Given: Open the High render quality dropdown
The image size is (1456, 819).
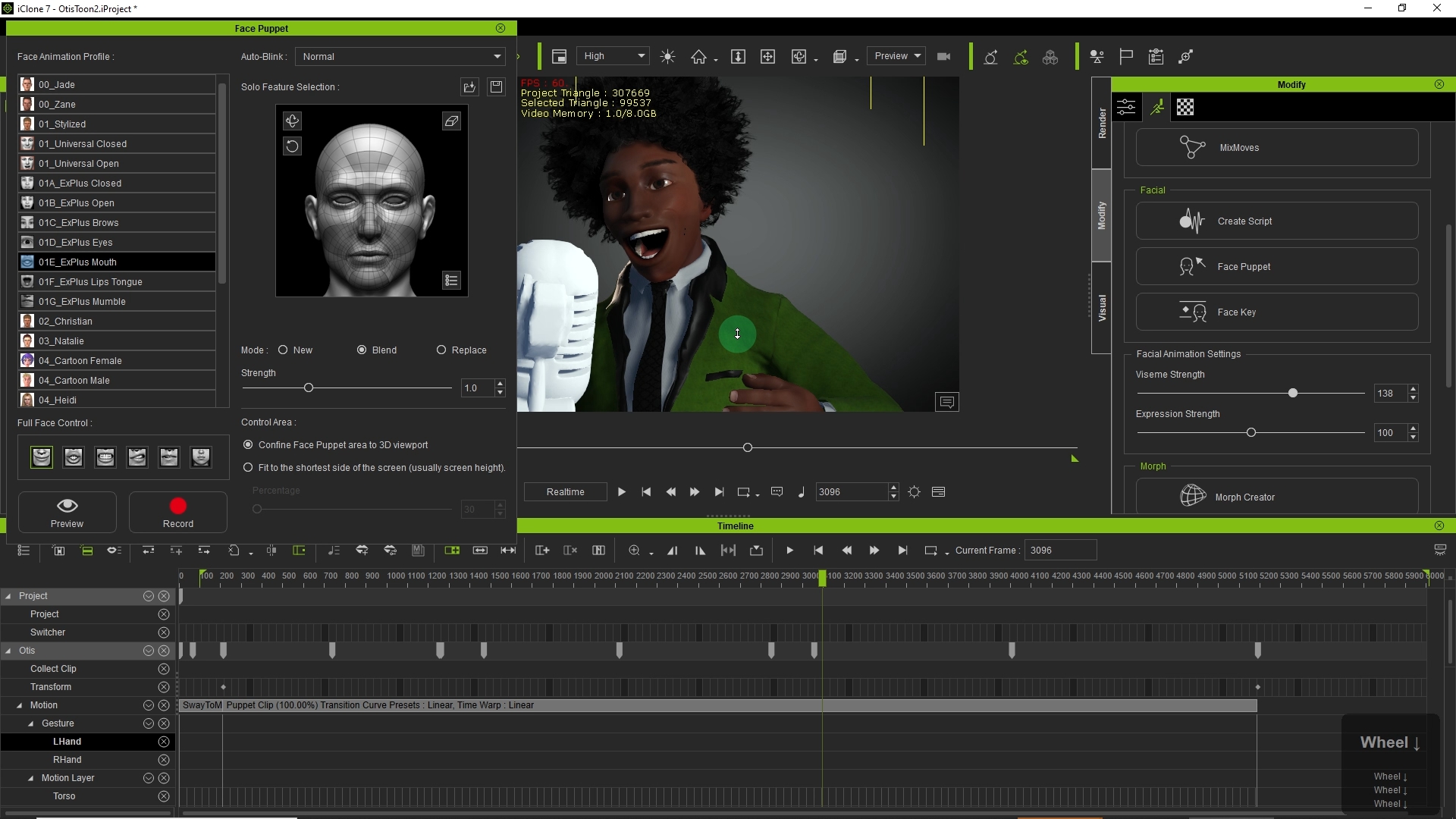Looking at the screenshot, I should [x=613, y=56].
